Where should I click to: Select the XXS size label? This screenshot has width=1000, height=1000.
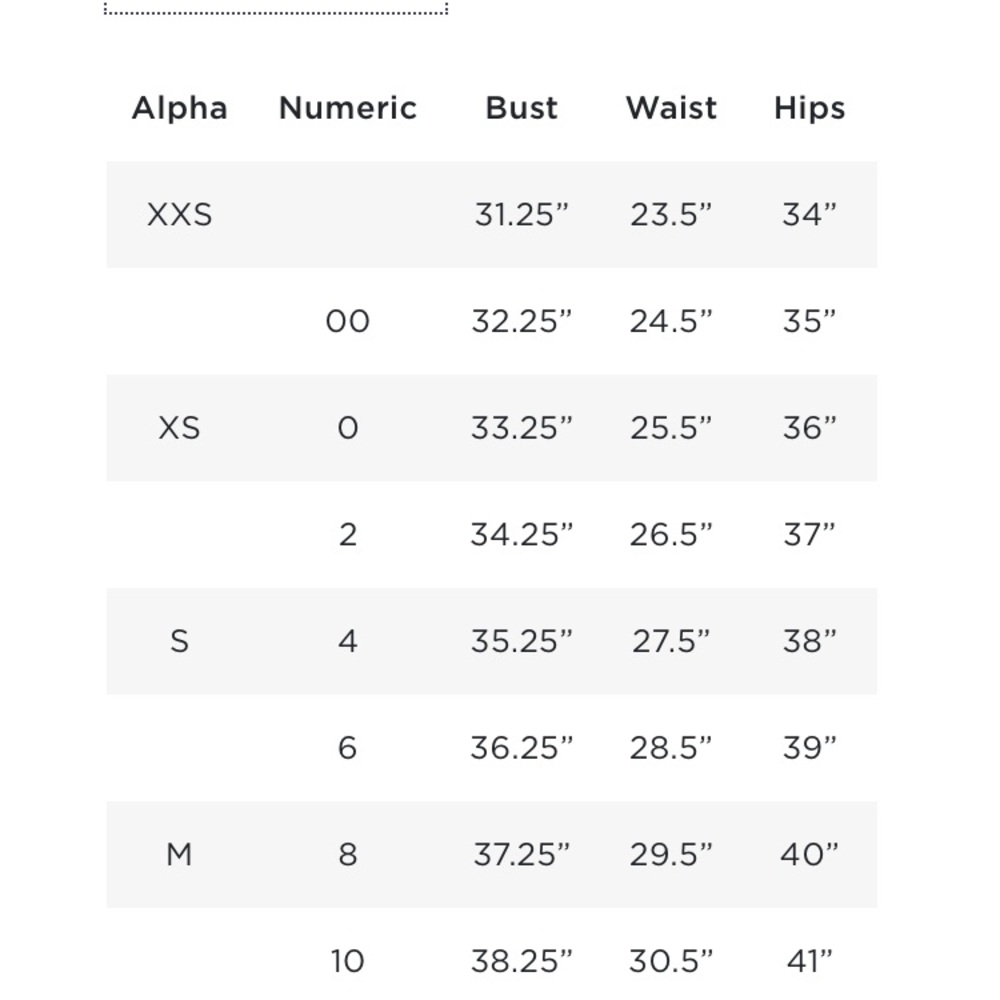179,214
